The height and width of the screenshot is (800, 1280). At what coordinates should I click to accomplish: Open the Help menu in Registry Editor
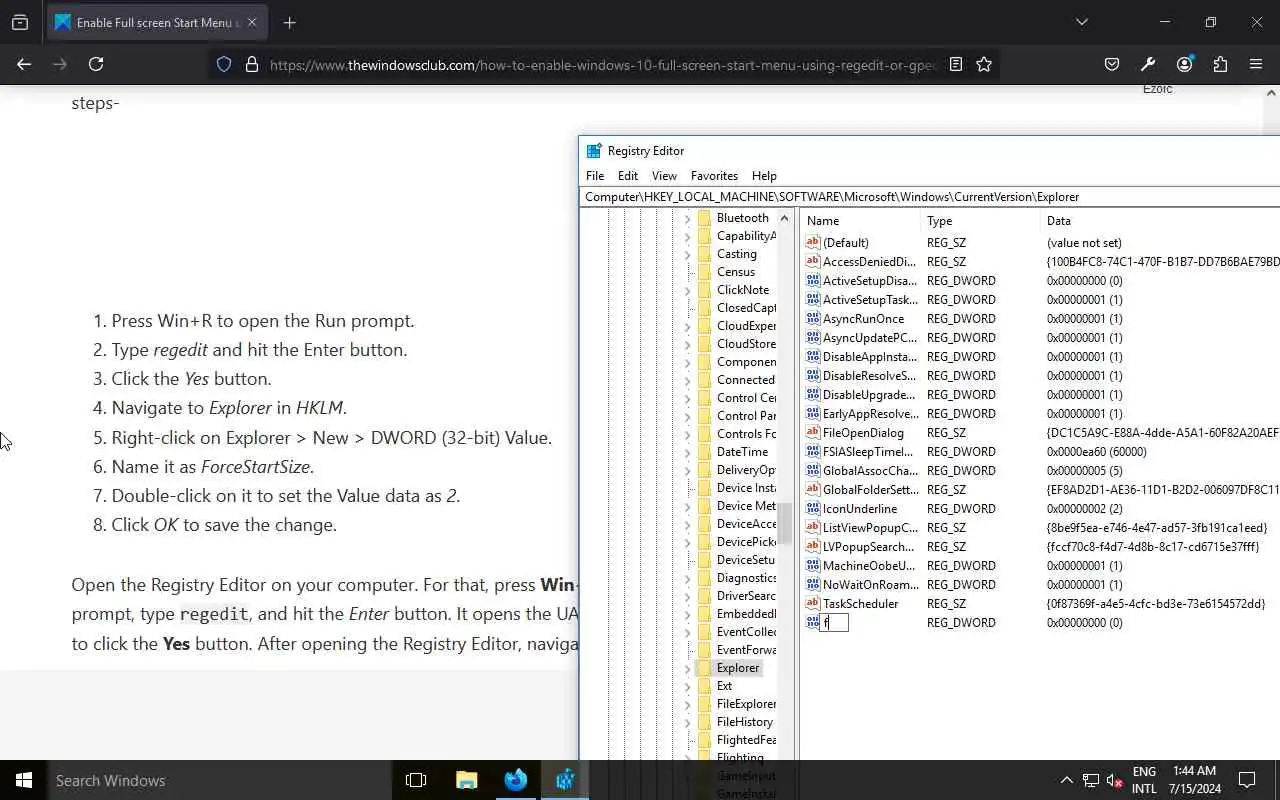pos(764,175)
